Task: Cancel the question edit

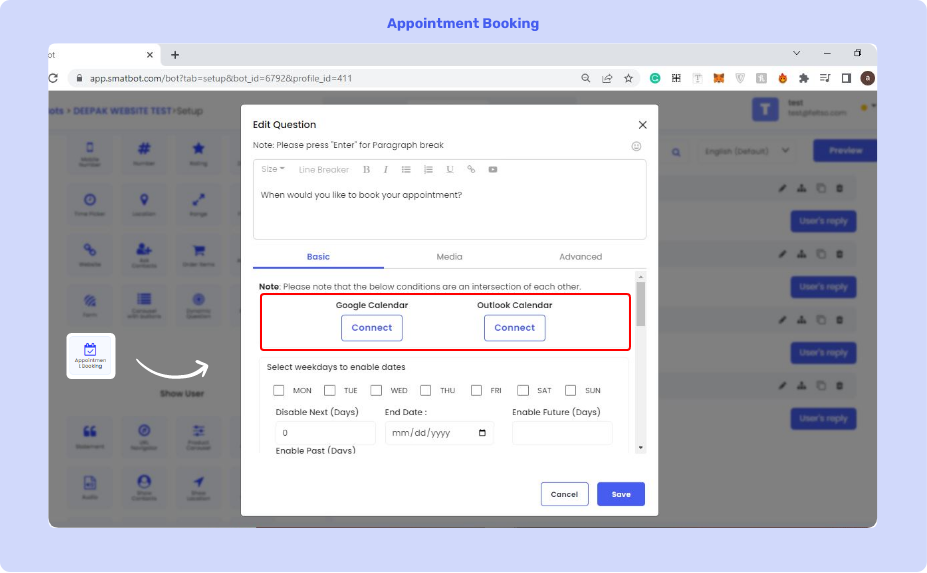Action: point(565,494)
